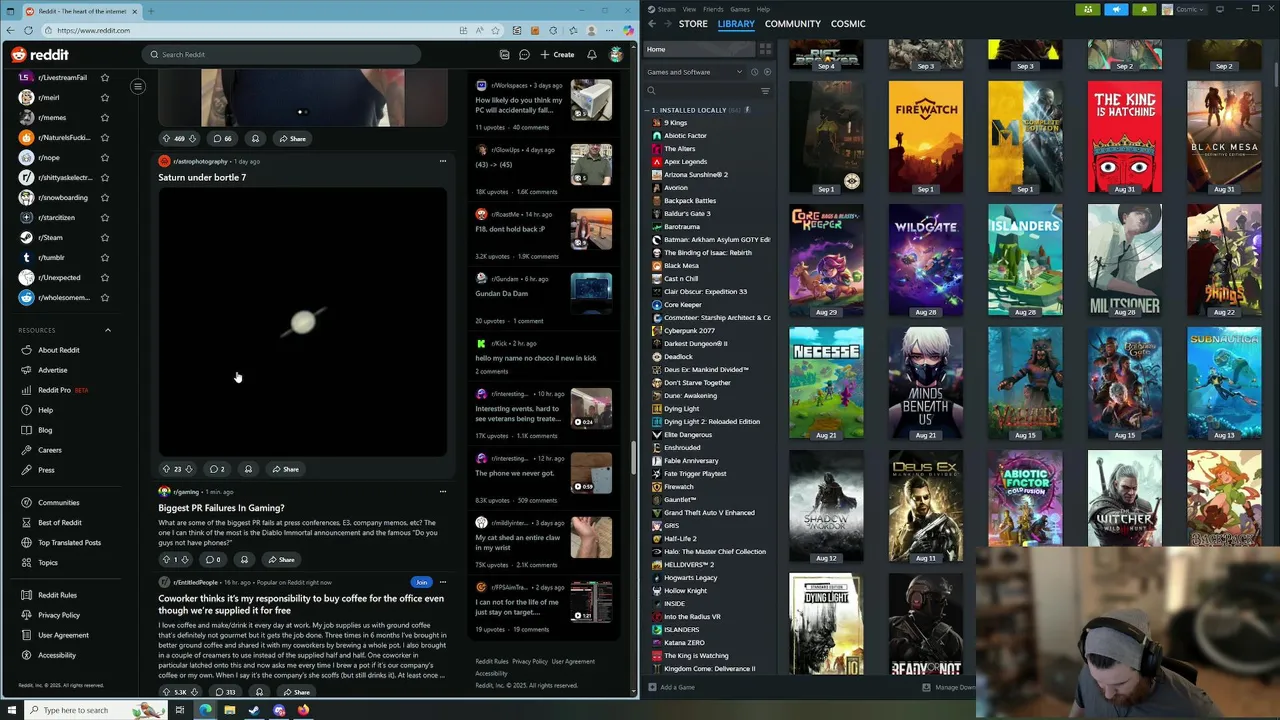Open View menu in Steam

[x=689, y=9]
